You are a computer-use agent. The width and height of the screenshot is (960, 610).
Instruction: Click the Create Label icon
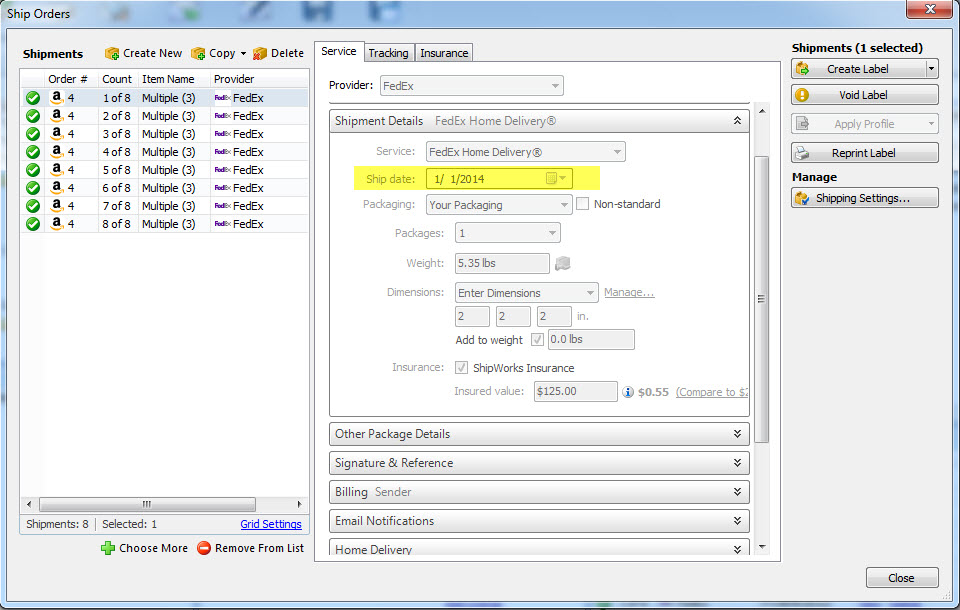coord(803,69)
